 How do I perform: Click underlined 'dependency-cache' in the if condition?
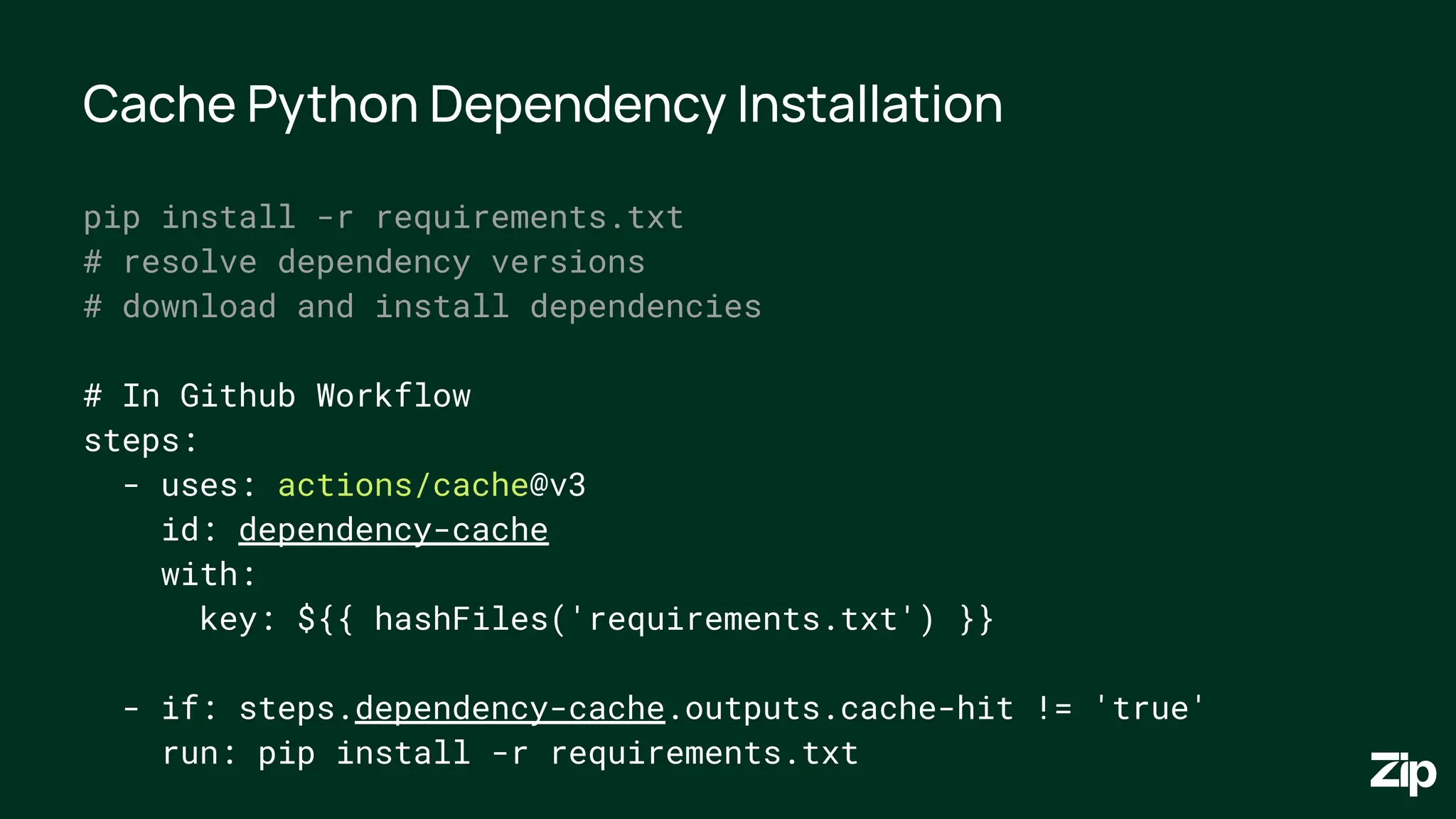click(x=510, y=709)
